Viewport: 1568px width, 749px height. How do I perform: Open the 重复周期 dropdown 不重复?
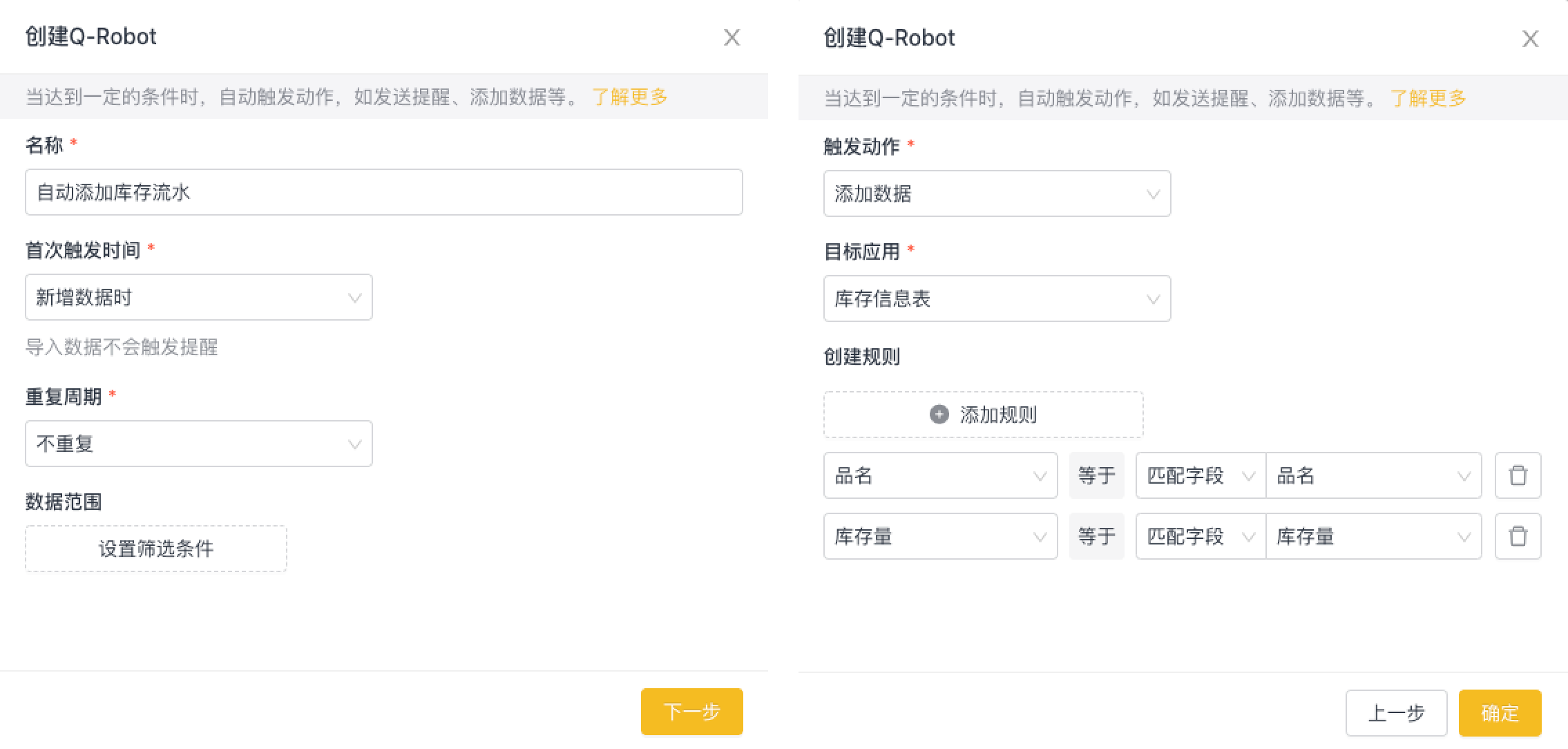(x=199, y=444)
